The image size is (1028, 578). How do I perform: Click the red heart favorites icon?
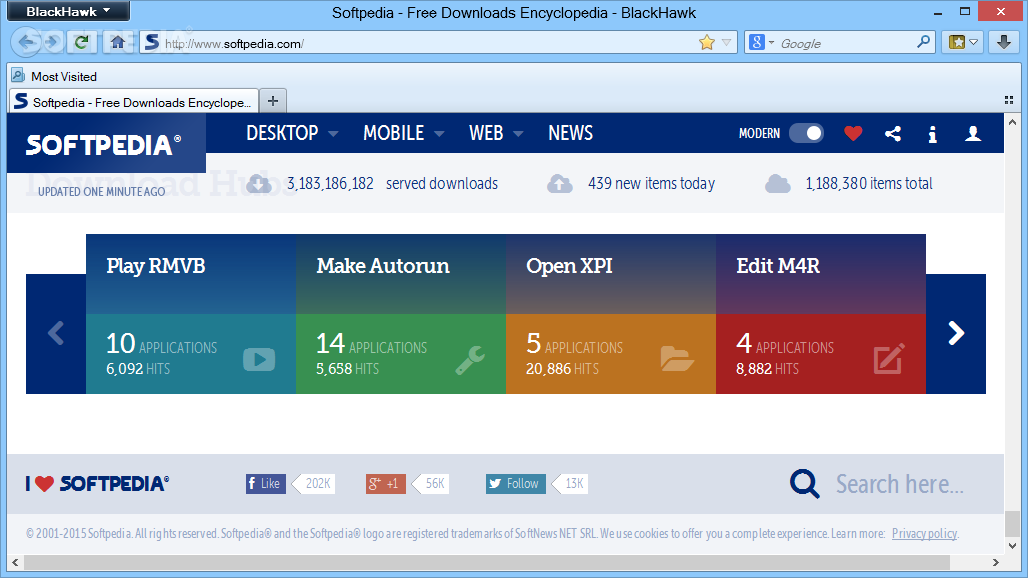(853, 134)
